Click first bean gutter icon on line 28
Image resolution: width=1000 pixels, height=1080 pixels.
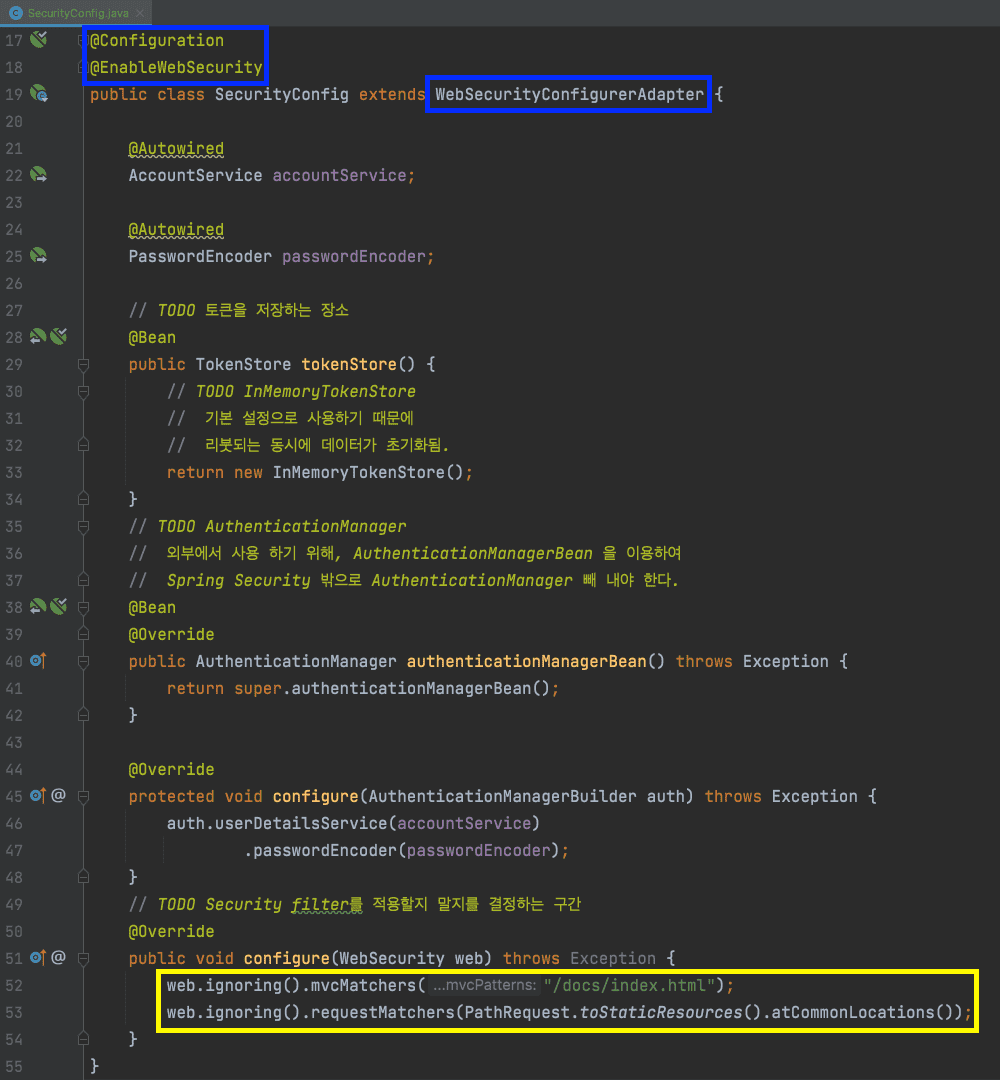38,336
